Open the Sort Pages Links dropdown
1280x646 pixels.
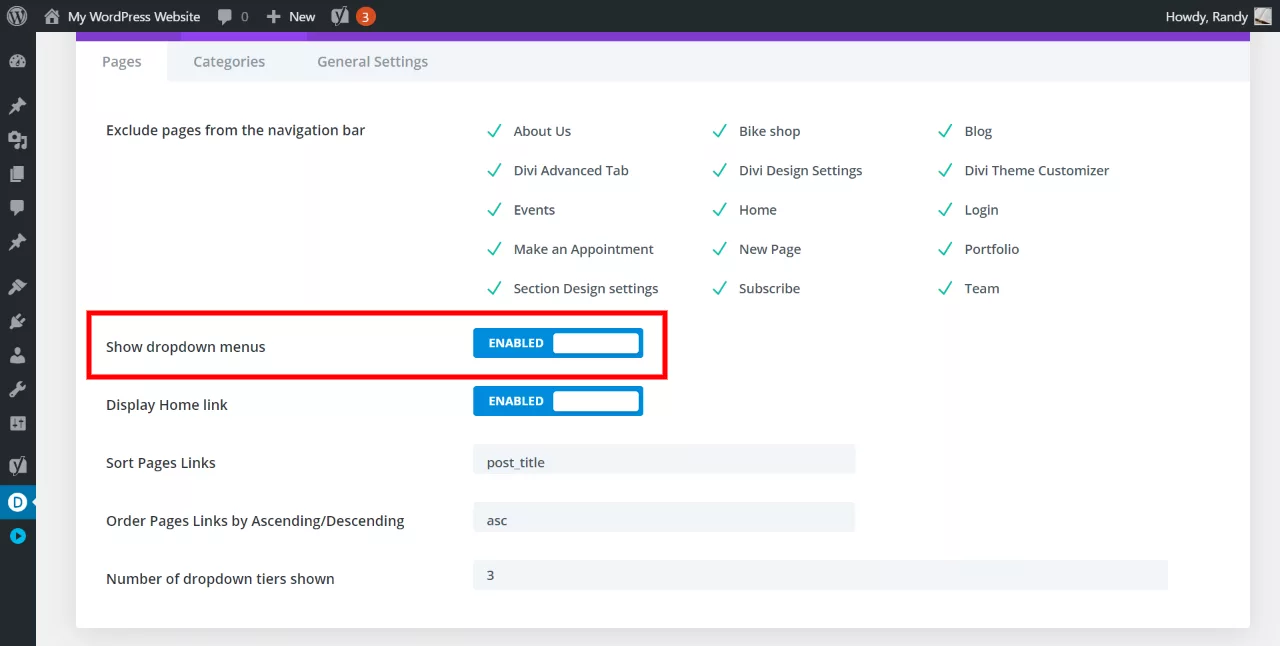tap(664, 459)
